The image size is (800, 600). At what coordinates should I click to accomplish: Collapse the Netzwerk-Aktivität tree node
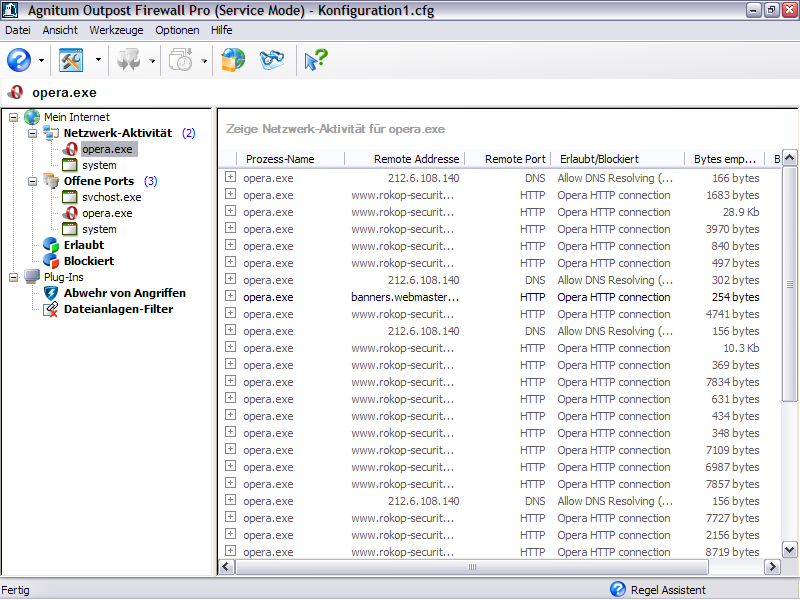point(33,133)
